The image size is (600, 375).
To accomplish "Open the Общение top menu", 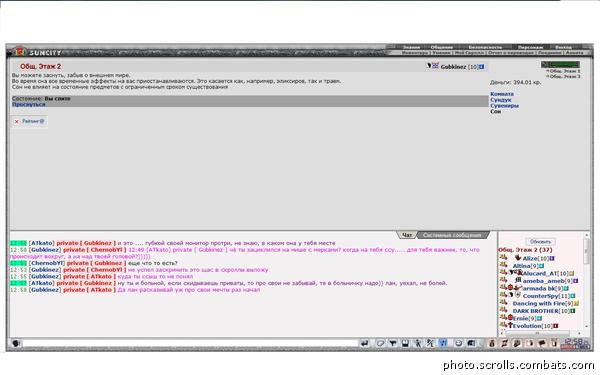I will point(442,47).
